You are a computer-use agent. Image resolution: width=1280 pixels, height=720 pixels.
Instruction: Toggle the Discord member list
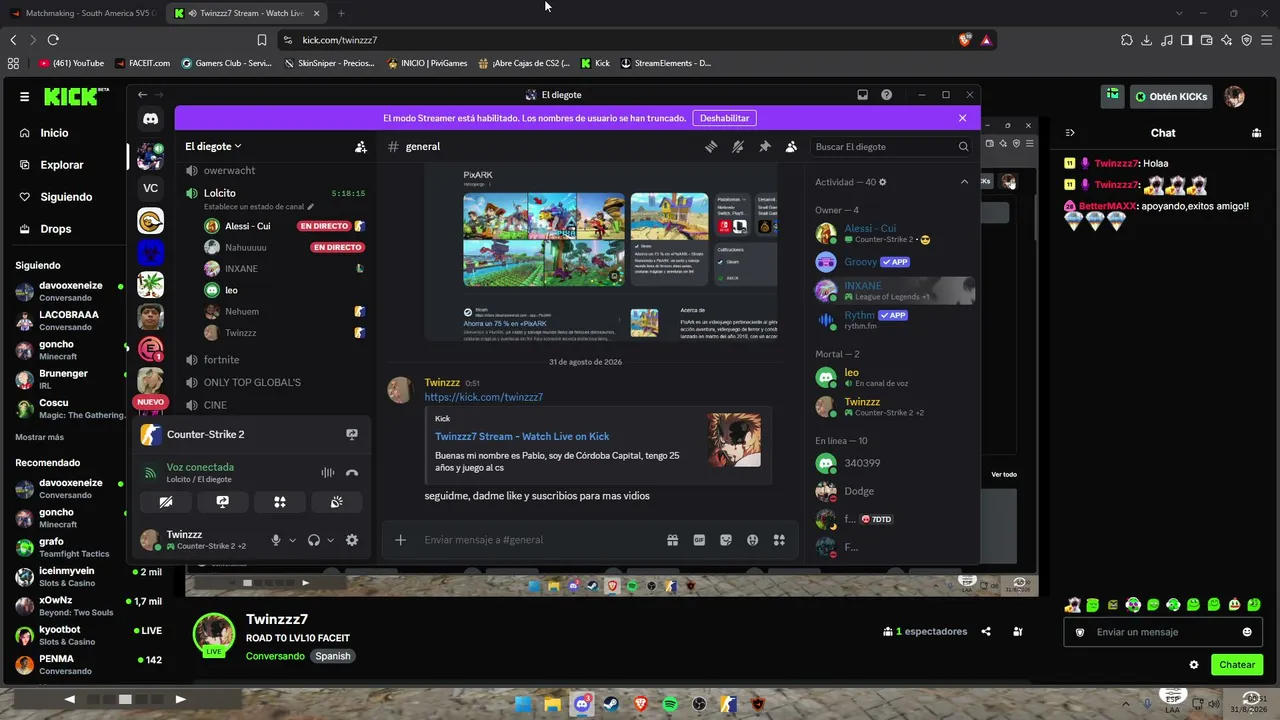coord(791,147)
